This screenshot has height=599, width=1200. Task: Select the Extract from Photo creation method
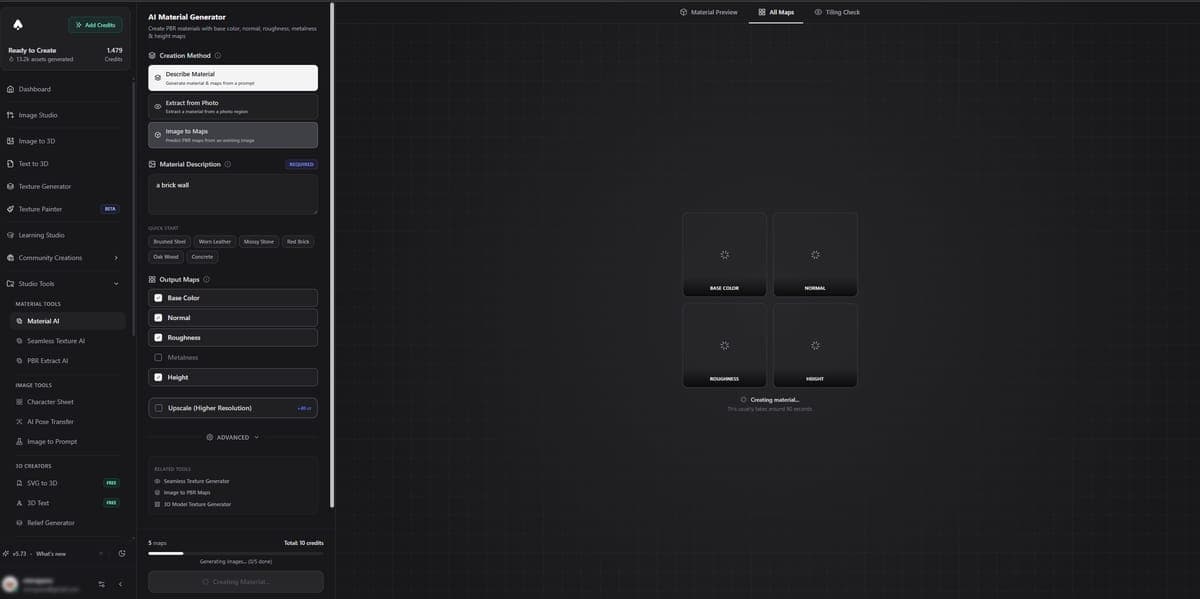(233, 106)
